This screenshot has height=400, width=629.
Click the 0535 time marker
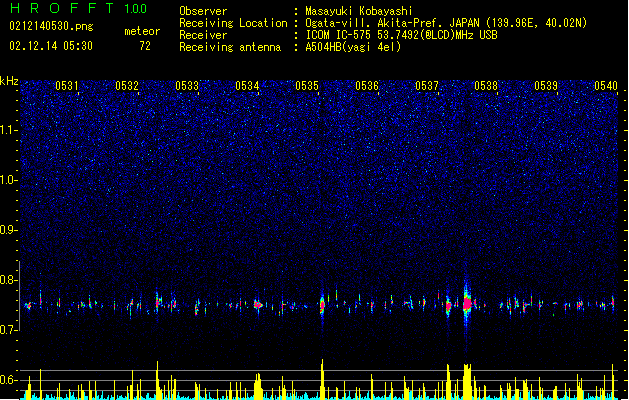click(307, 86)
